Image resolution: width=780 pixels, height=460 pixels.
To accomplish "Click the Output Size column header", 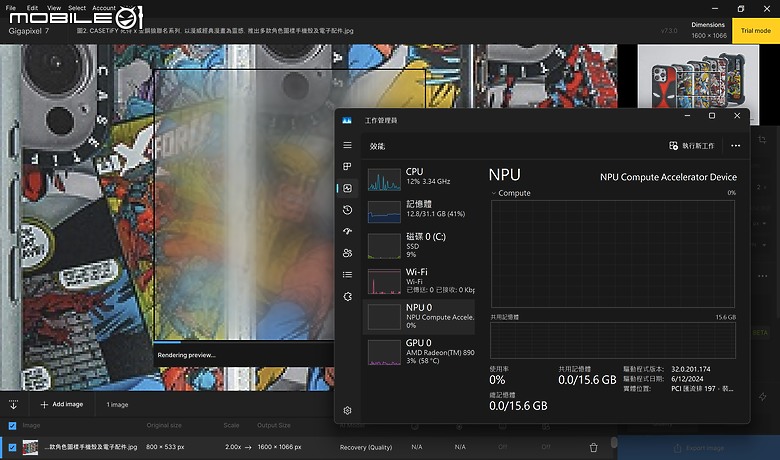I will coord(274,426).
